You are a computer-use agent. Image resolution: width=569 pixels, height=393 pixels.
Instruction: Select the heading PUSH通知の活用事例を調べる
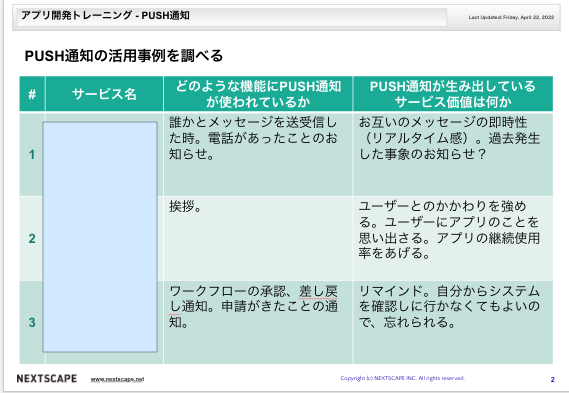point(124,56)
